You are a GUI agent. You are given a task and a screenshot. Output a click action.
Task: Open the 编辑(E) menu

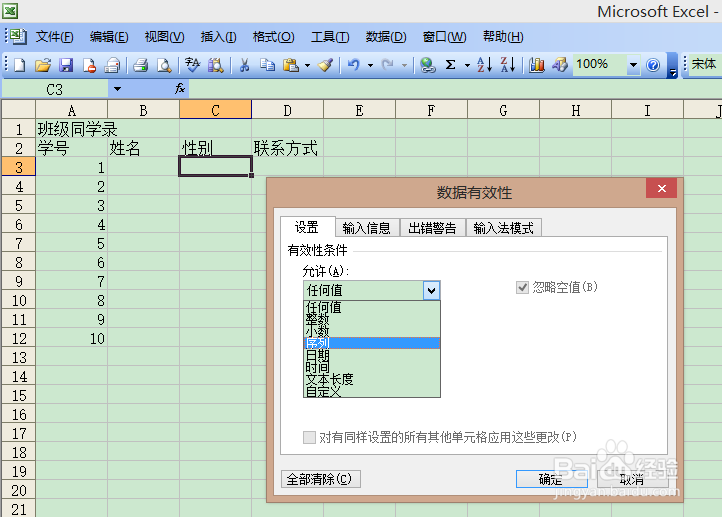[x=109, y=37]
